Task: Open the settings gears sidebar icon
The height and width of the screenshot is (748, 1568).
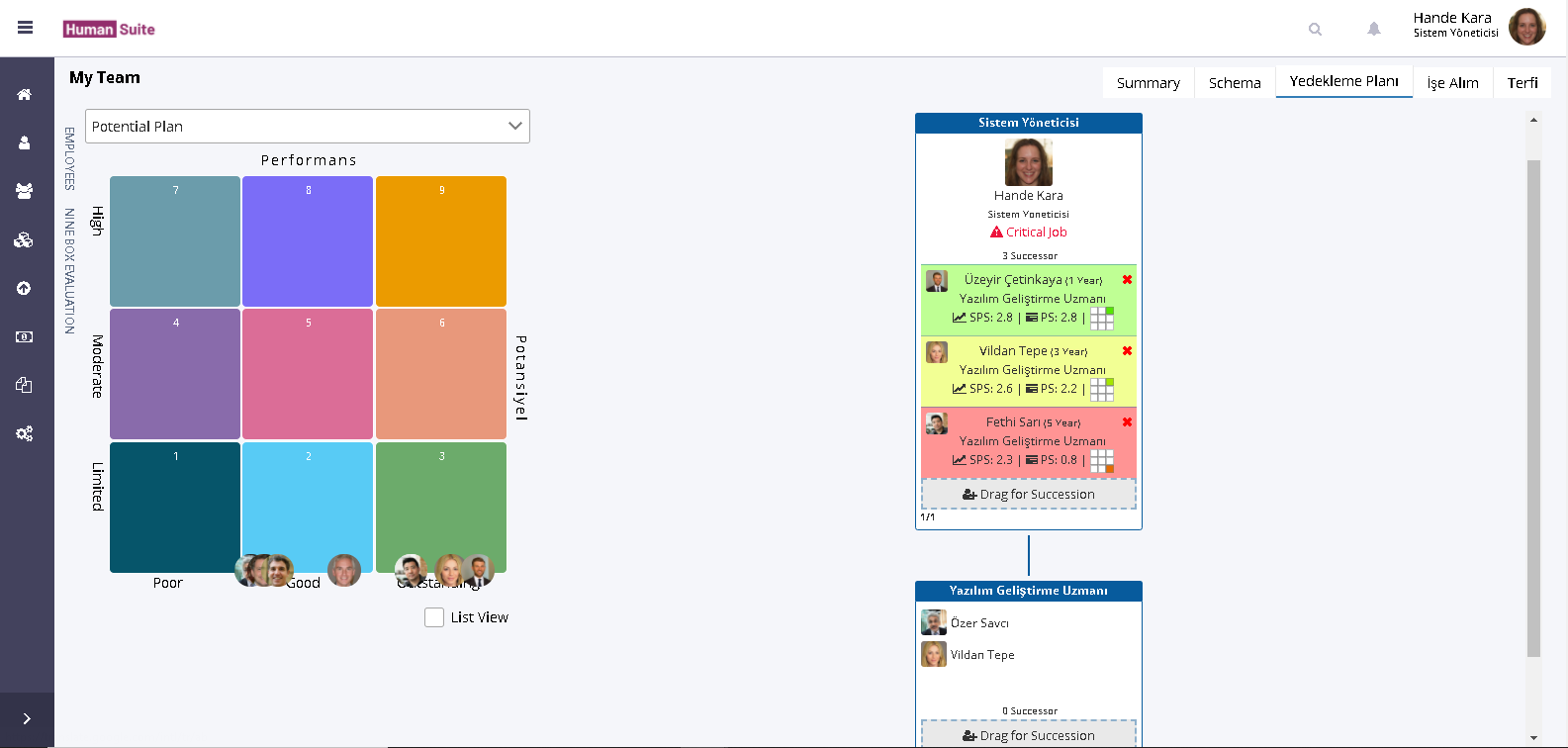Action: click(25, 433)
